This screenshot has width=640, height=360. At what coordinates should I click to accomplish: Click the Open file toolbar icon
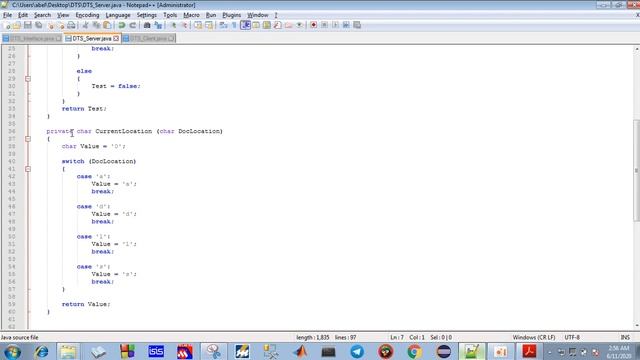point(17,25)
